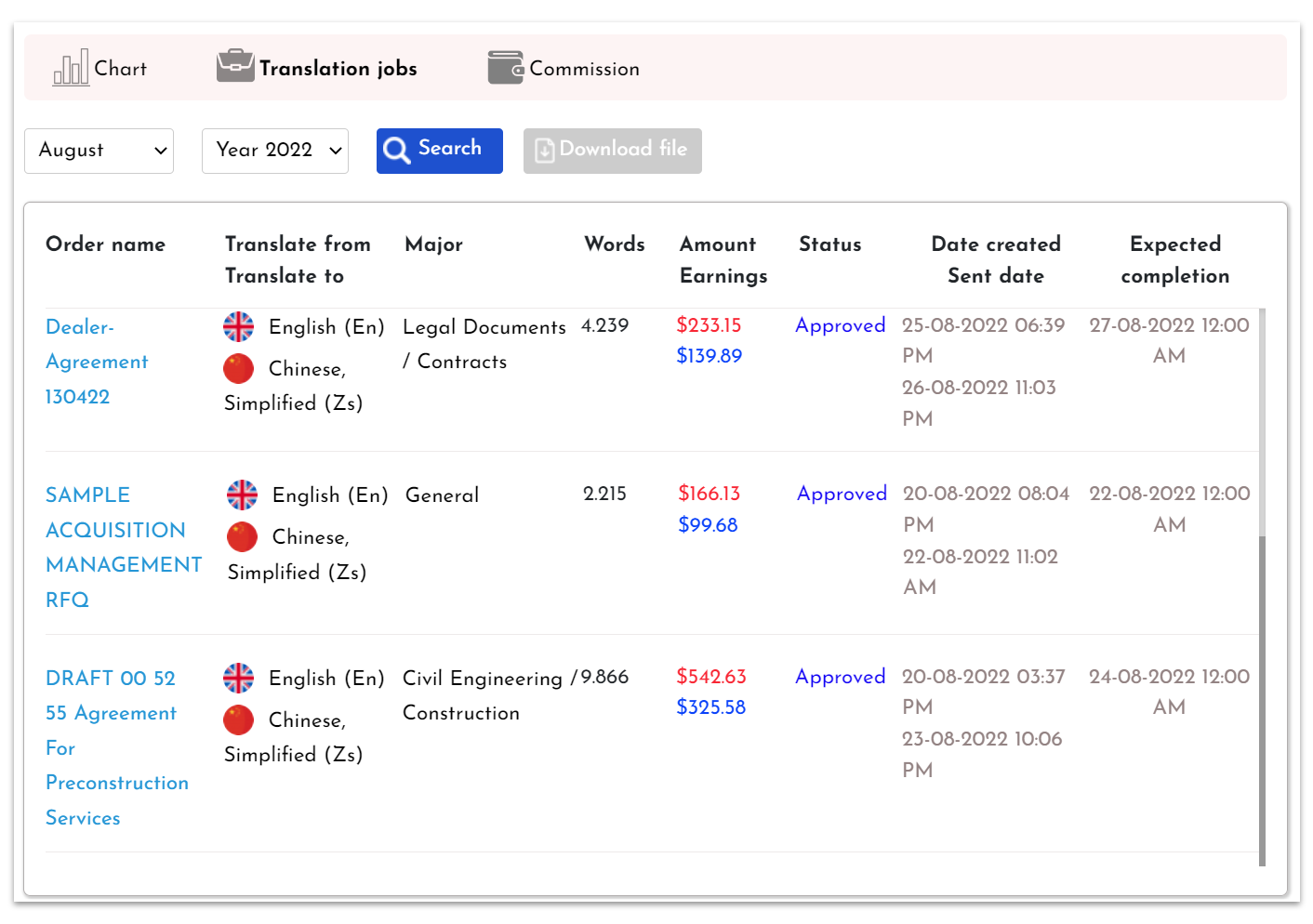Click the table's vertical scrollbar thumb
1313x924 pixels.
tap(1262, 701)
